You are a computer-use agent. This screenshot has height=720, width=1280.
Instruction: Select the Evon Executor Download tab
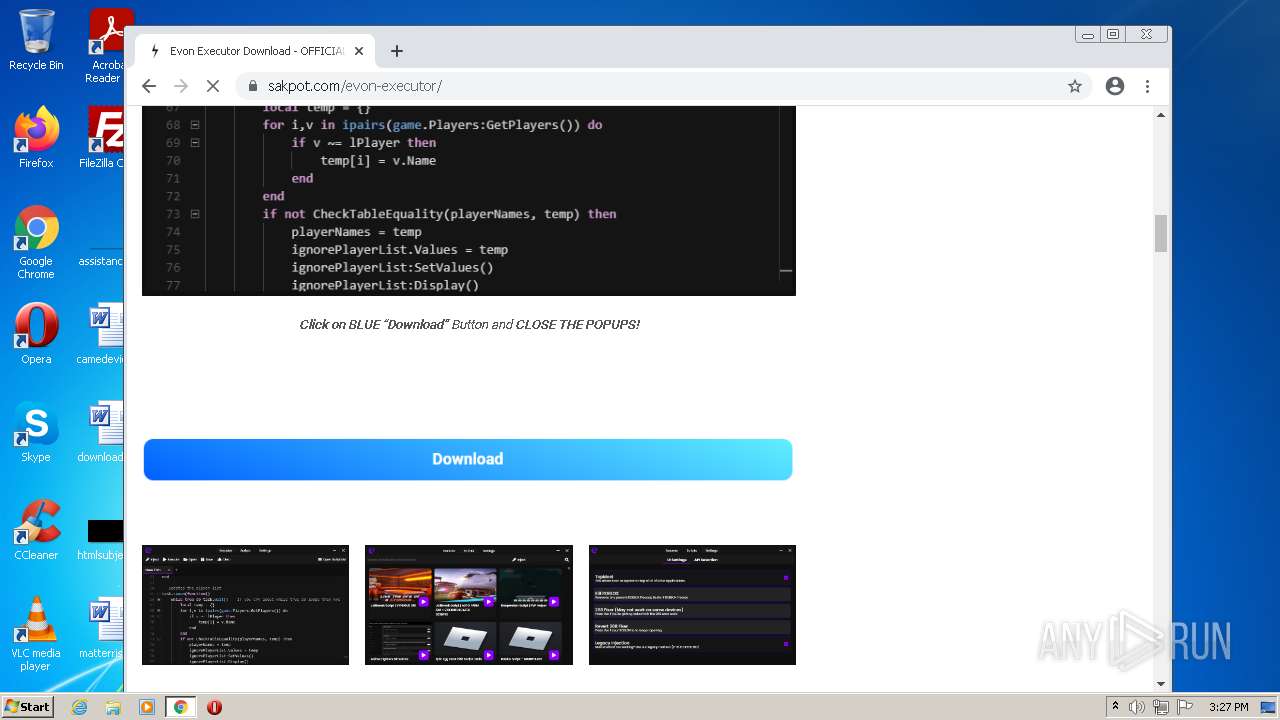tap(256, 51)
